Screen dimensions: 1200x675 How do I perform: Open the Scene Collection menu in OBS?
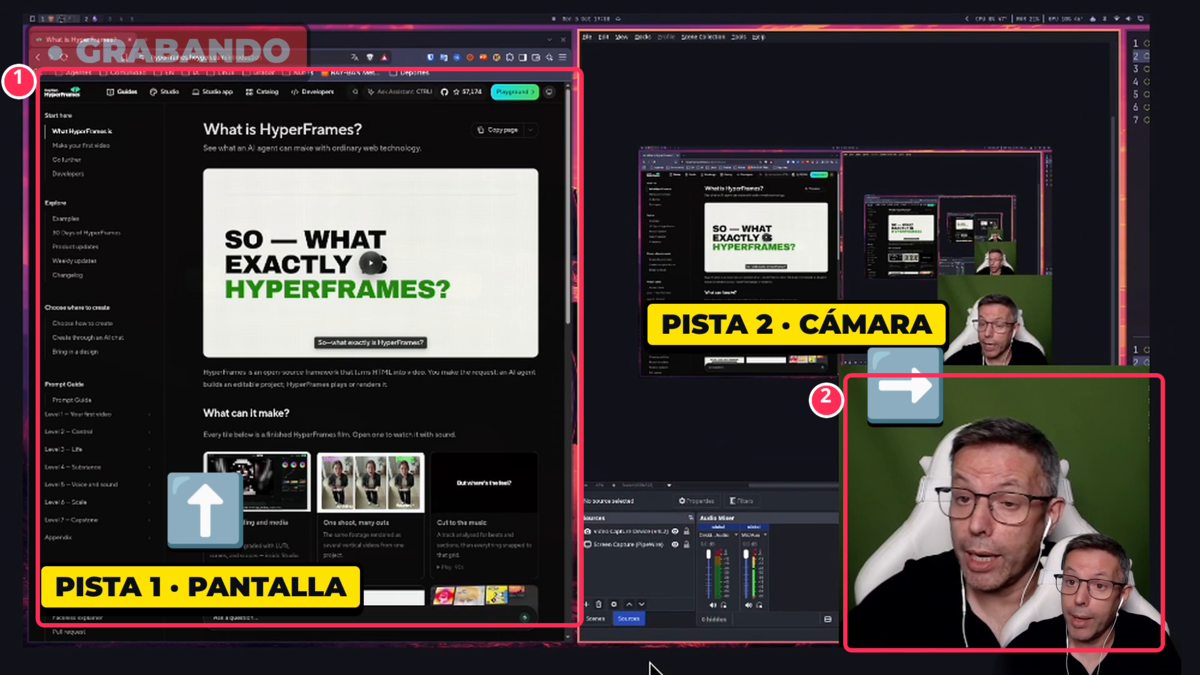click(703, 37)
